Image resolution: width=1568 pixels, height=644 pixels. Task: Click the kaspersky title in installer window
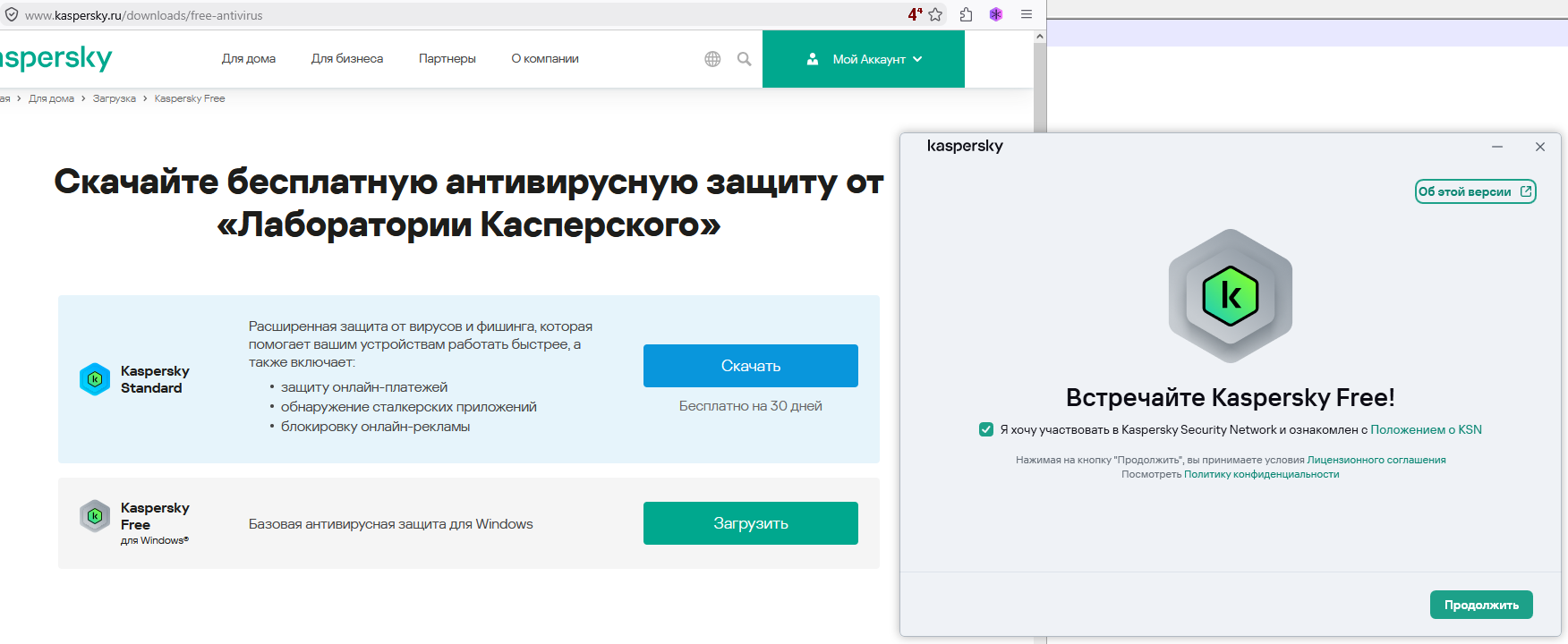click(x=965, y=146)
